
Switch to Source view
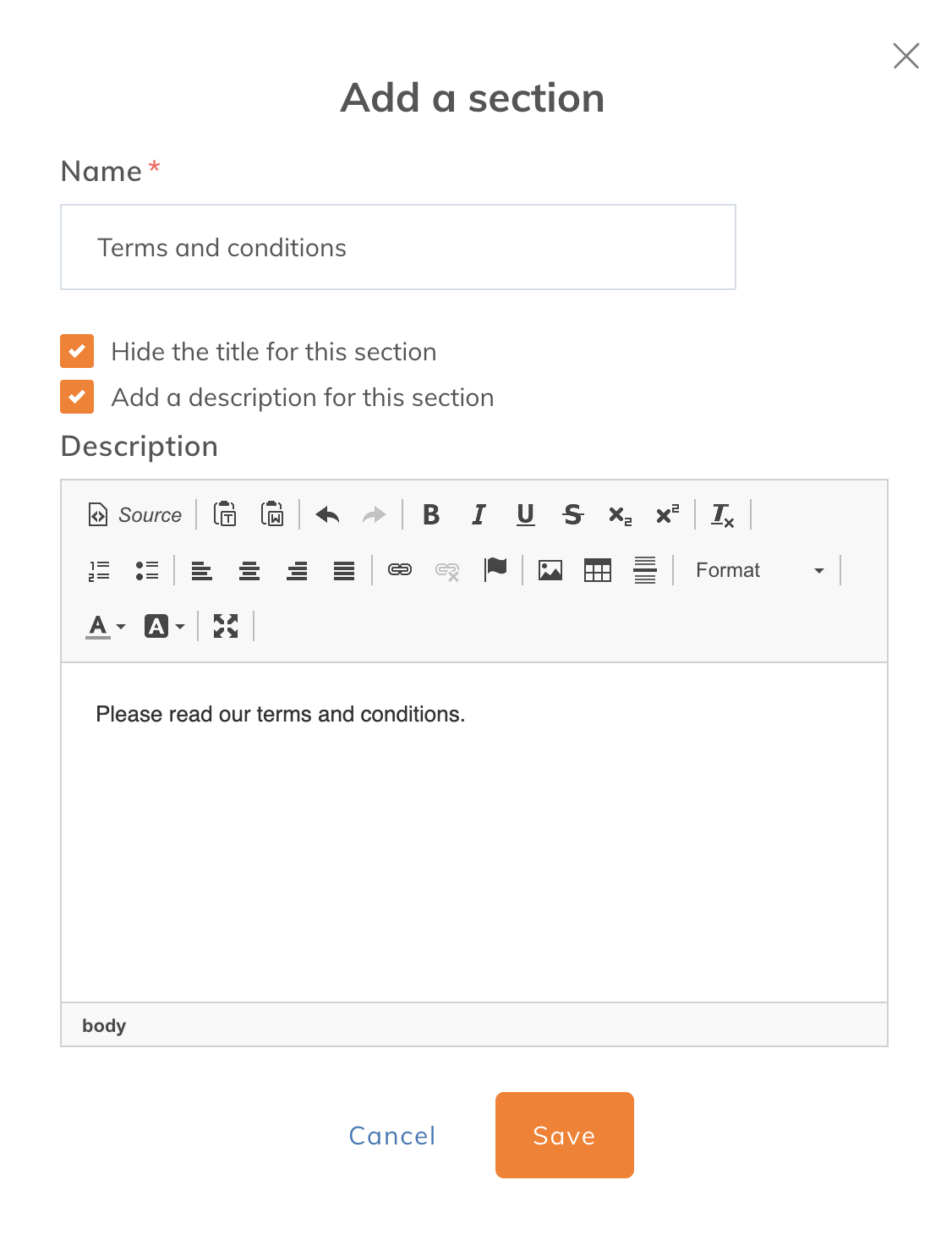[x=135, y=514]
